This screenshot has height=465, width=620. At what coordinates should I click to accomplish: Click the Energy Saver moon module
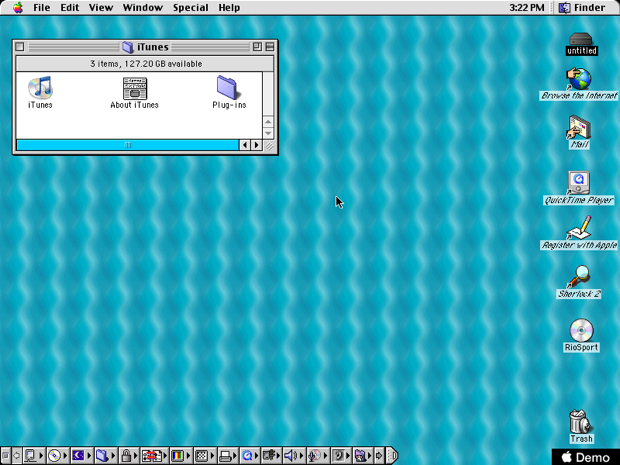click(x=82, y=456)
